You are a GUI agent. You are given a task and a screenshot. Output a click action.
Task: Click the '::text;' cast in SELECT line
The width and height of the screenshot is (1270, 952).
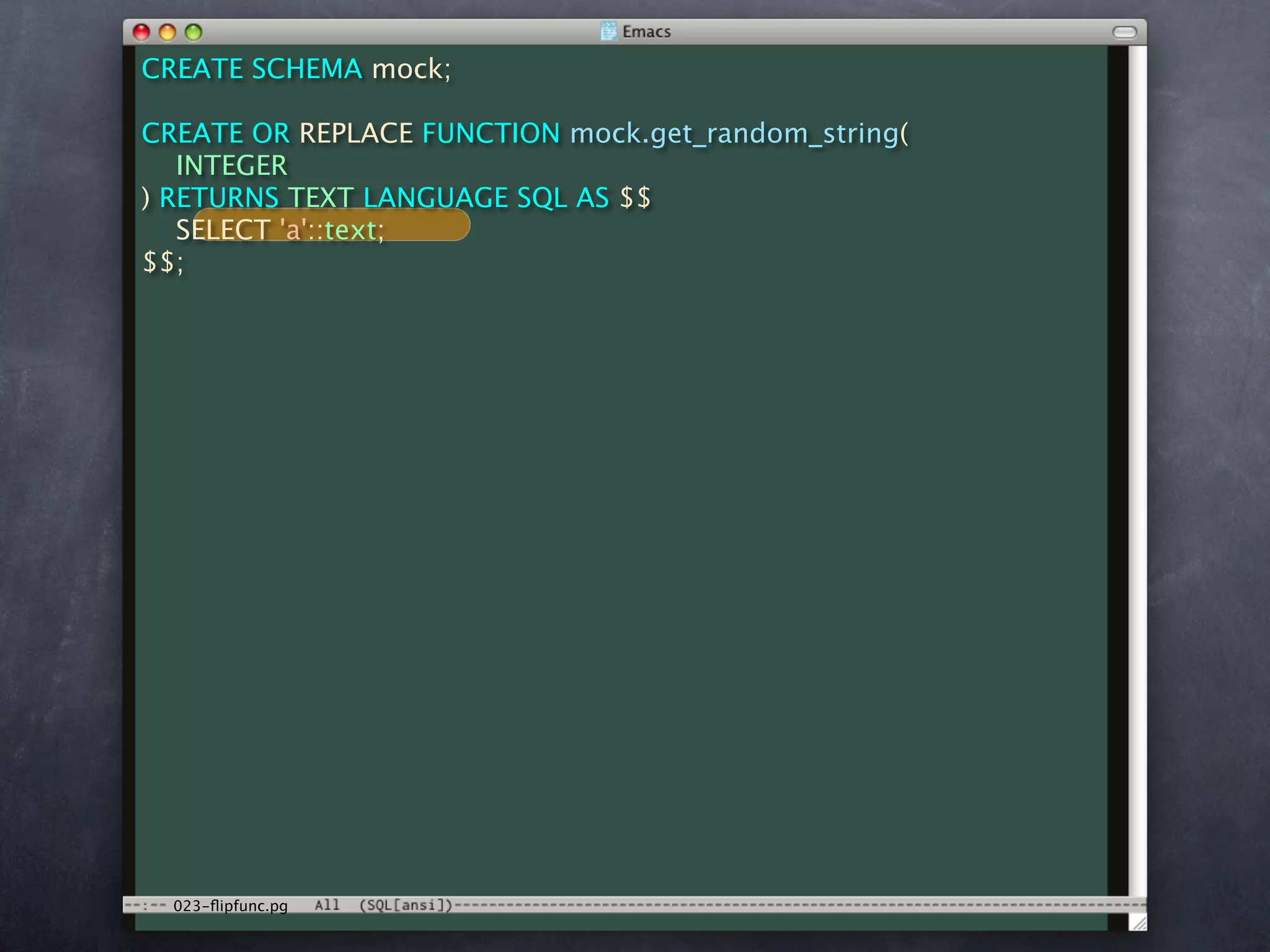tap(346, 231)
